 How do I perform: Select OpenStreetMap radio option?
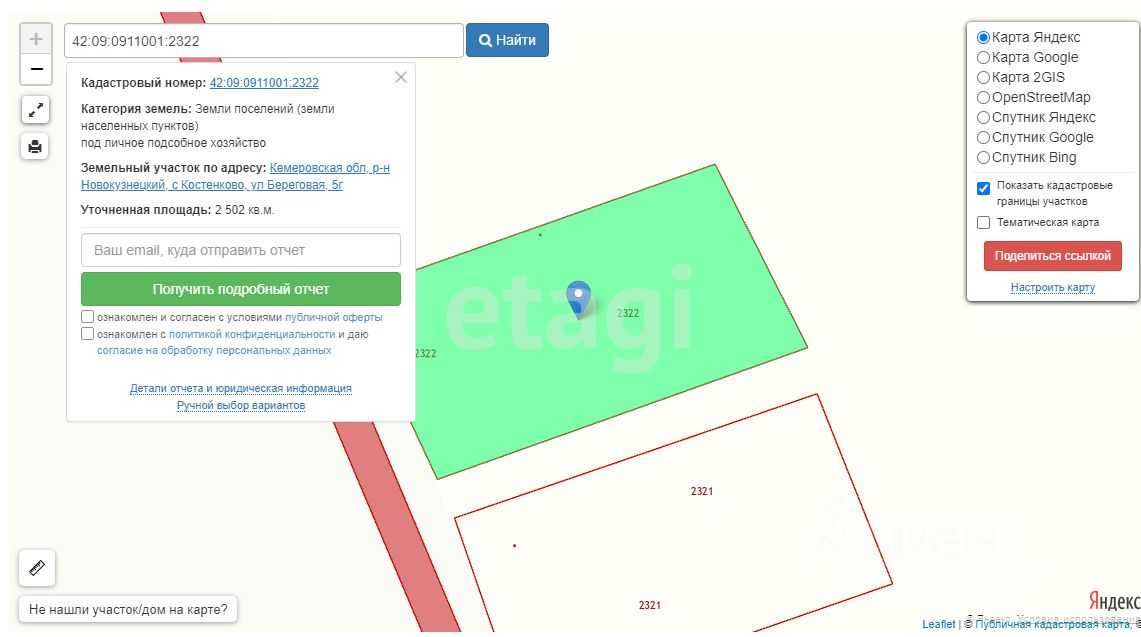click(983, 98)
